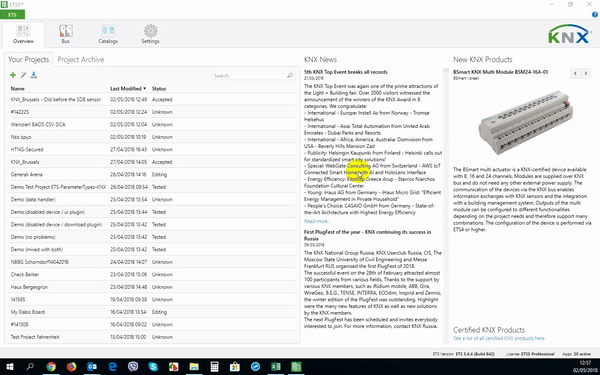This screenshot has width=600, height=375.
Task: Click Last Modified column sort arrow
Action: click(145, 89)
